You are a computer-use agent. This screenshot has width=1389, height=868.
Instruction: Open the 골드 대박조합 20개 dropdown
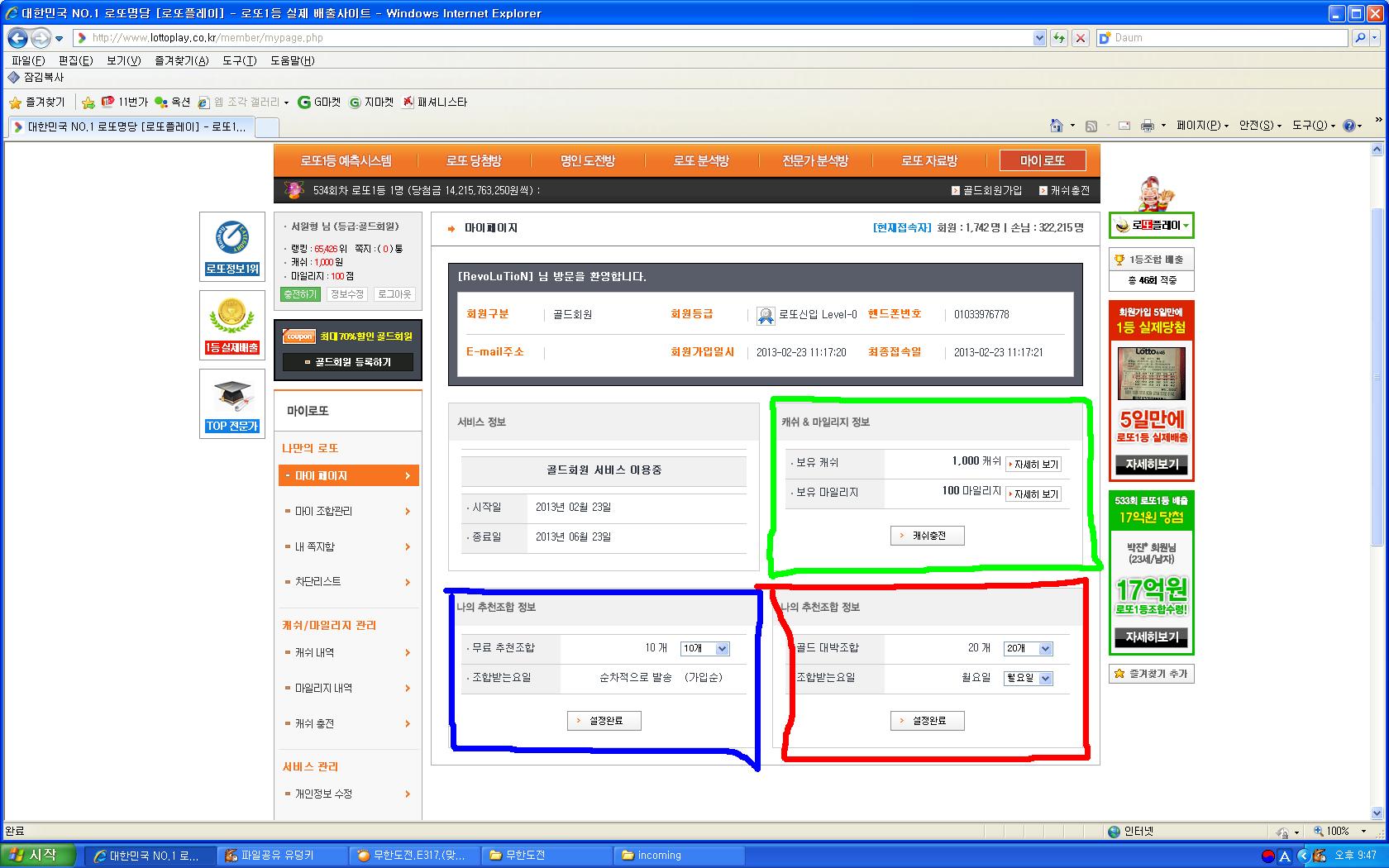click(1028, 649)
